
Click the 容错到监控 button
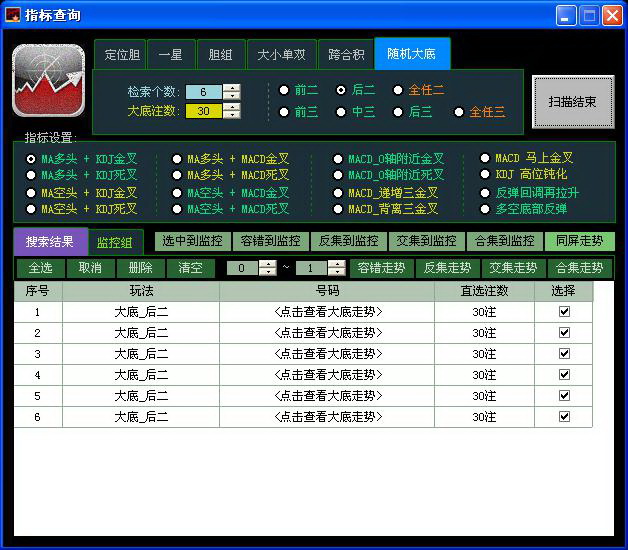point(271,241)
